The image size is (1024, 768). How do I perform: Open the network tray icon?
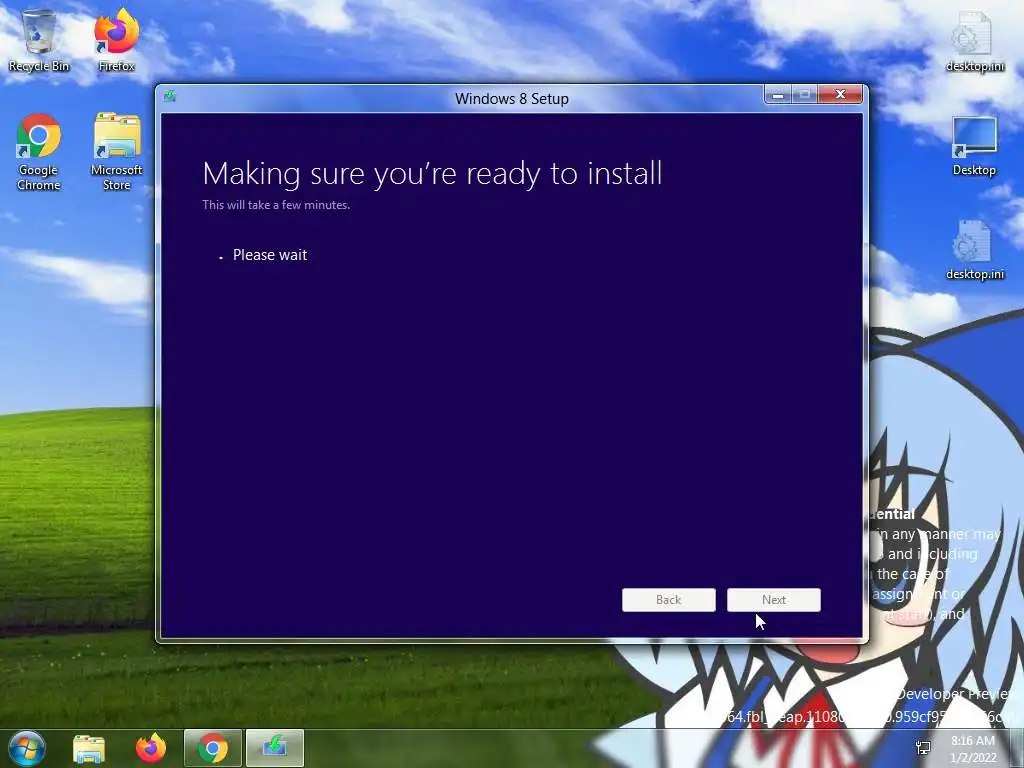click(923, 748)
